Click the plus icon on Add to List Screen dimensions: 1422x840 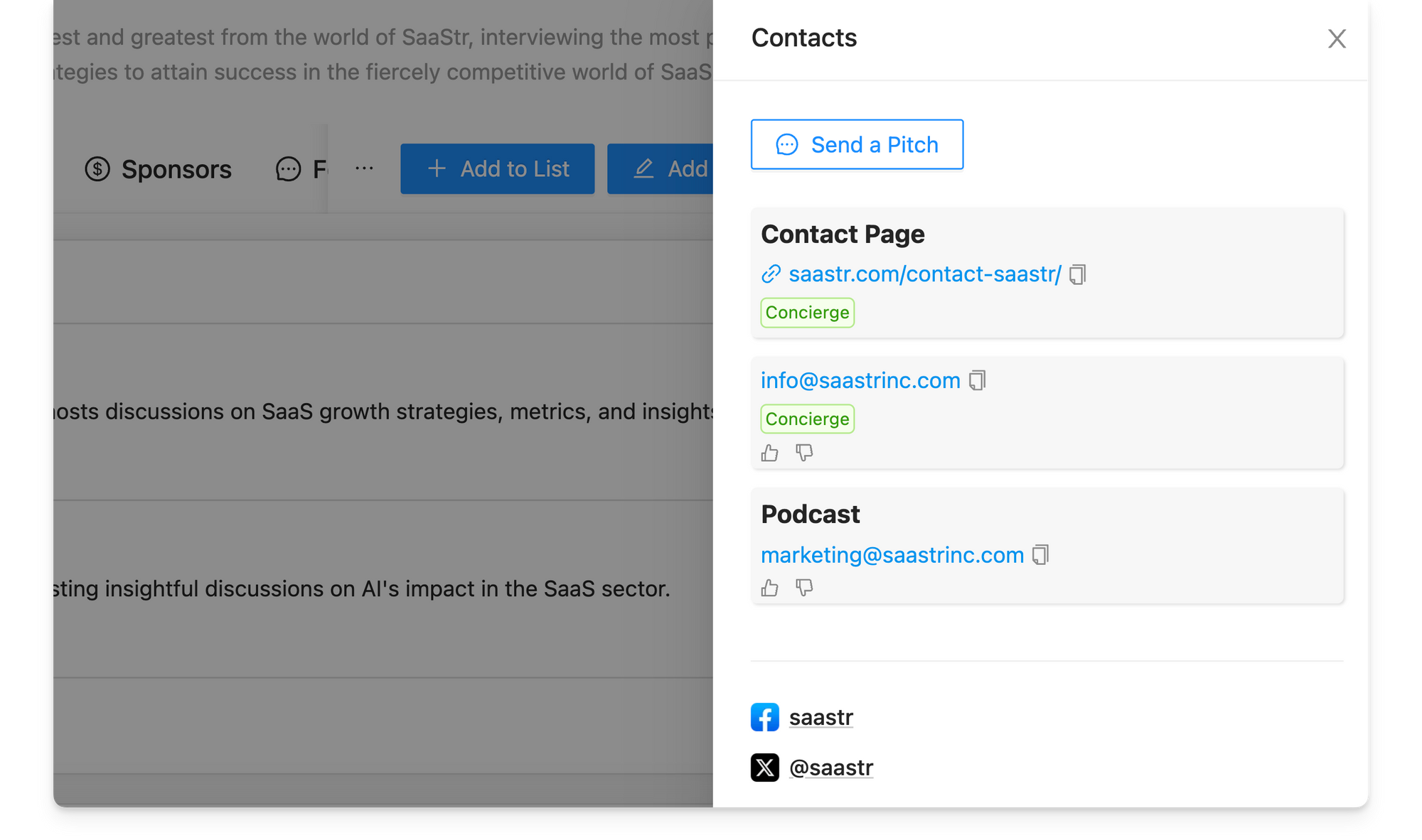pos(437,169)
